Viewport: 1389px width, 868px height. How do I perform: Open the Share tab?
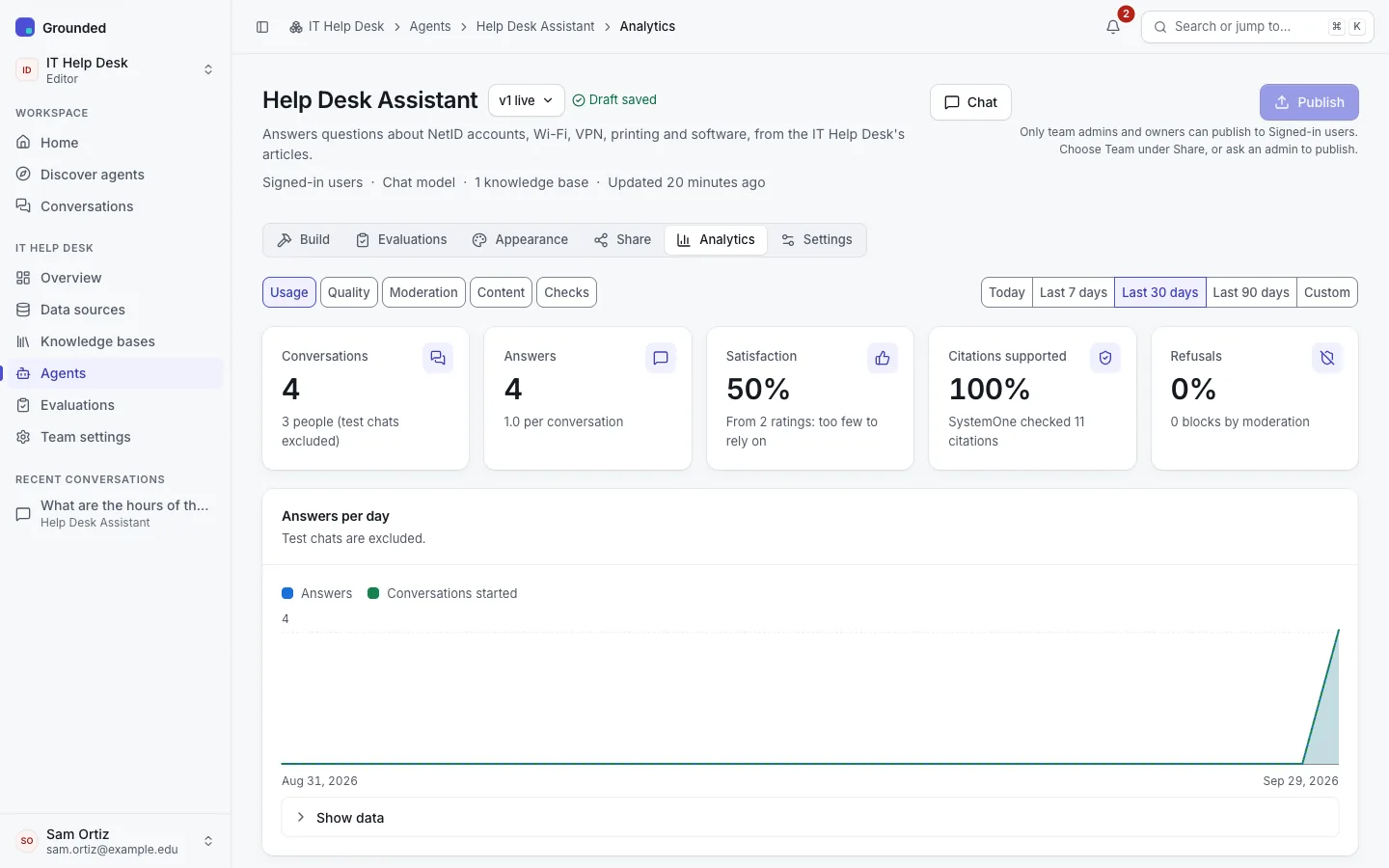tap(622, 240)
